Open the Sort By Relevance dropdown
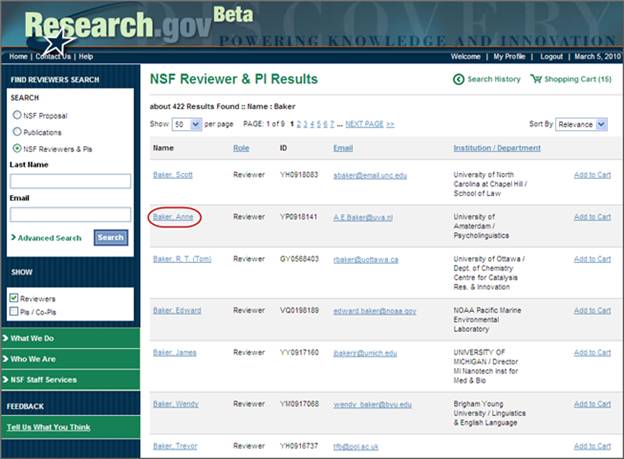Image resolution: width=624 pixels, height=459 pixels. click(x=581, y=125)
